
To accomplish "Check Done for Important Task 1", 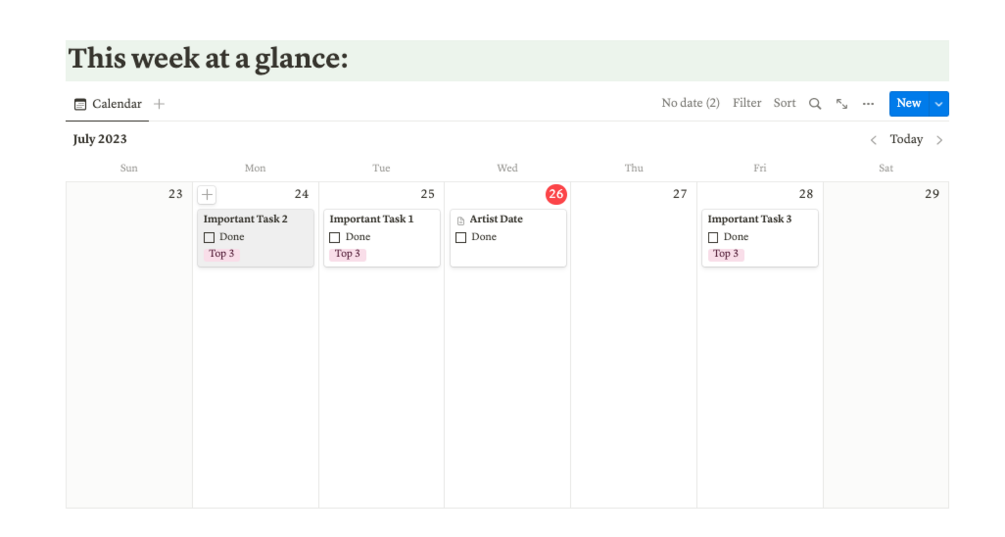I will 335,238.
